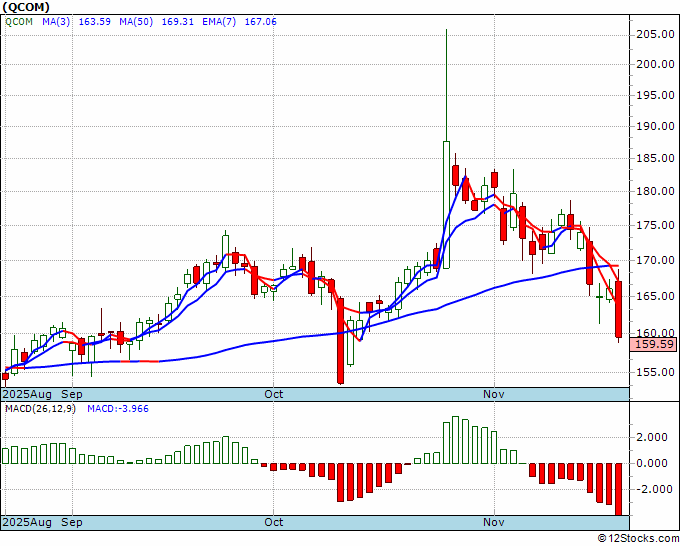Viewport: 680px width, 546px height.
Task: Click Nov on the MACD date axis
Action: (x=494, y=522)
